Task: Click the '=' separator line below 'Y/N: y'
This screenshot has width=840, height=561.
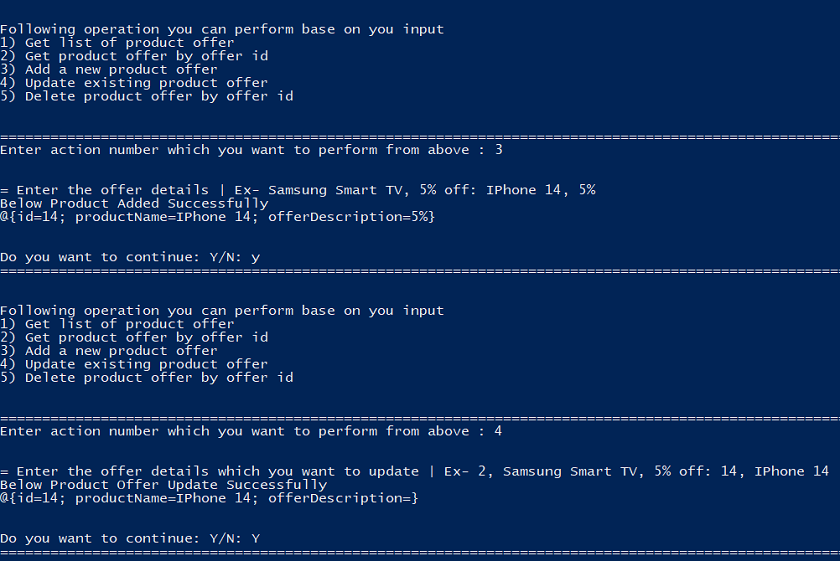Action: point(420,271)
